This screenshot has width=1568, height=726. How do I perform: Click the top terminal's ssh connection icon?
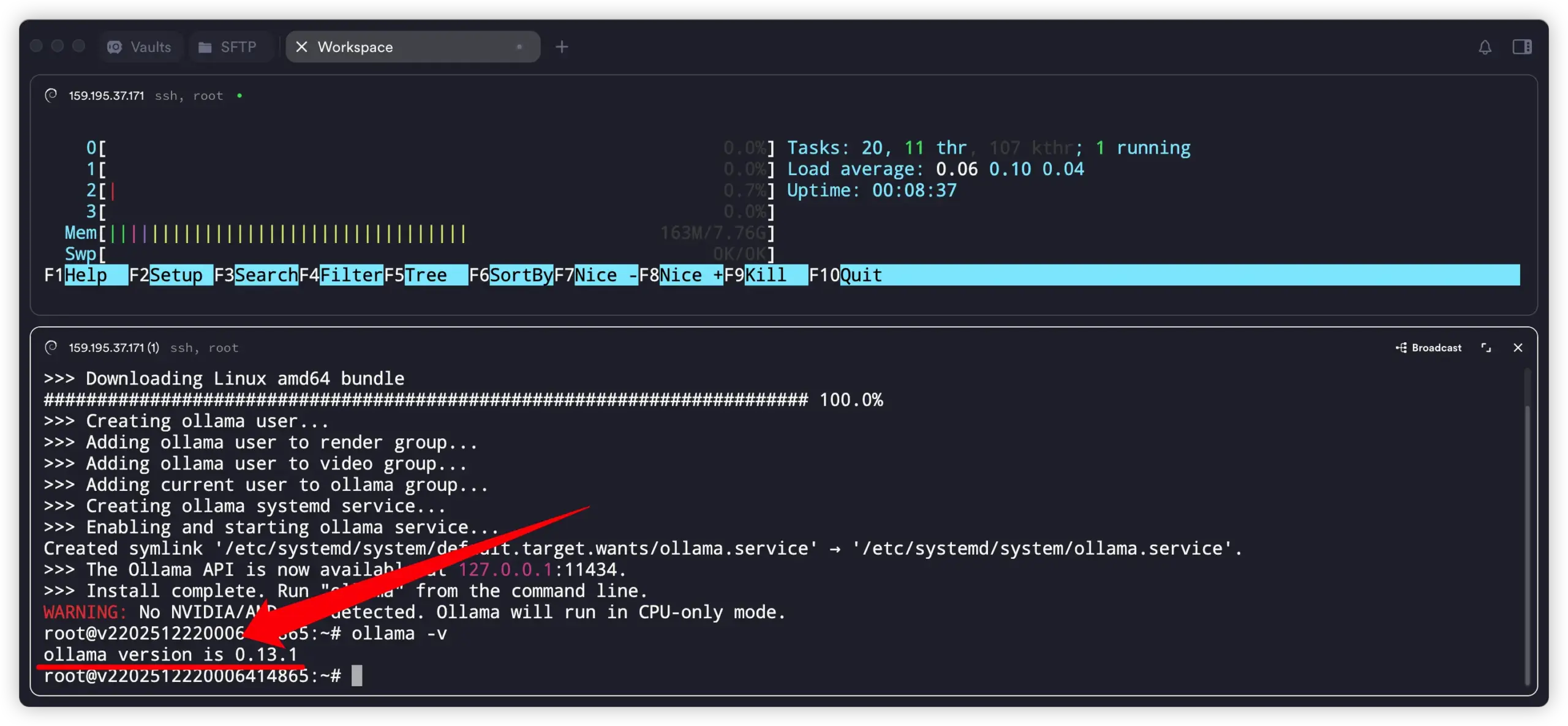pyautogui.click(x=51, y=95)
